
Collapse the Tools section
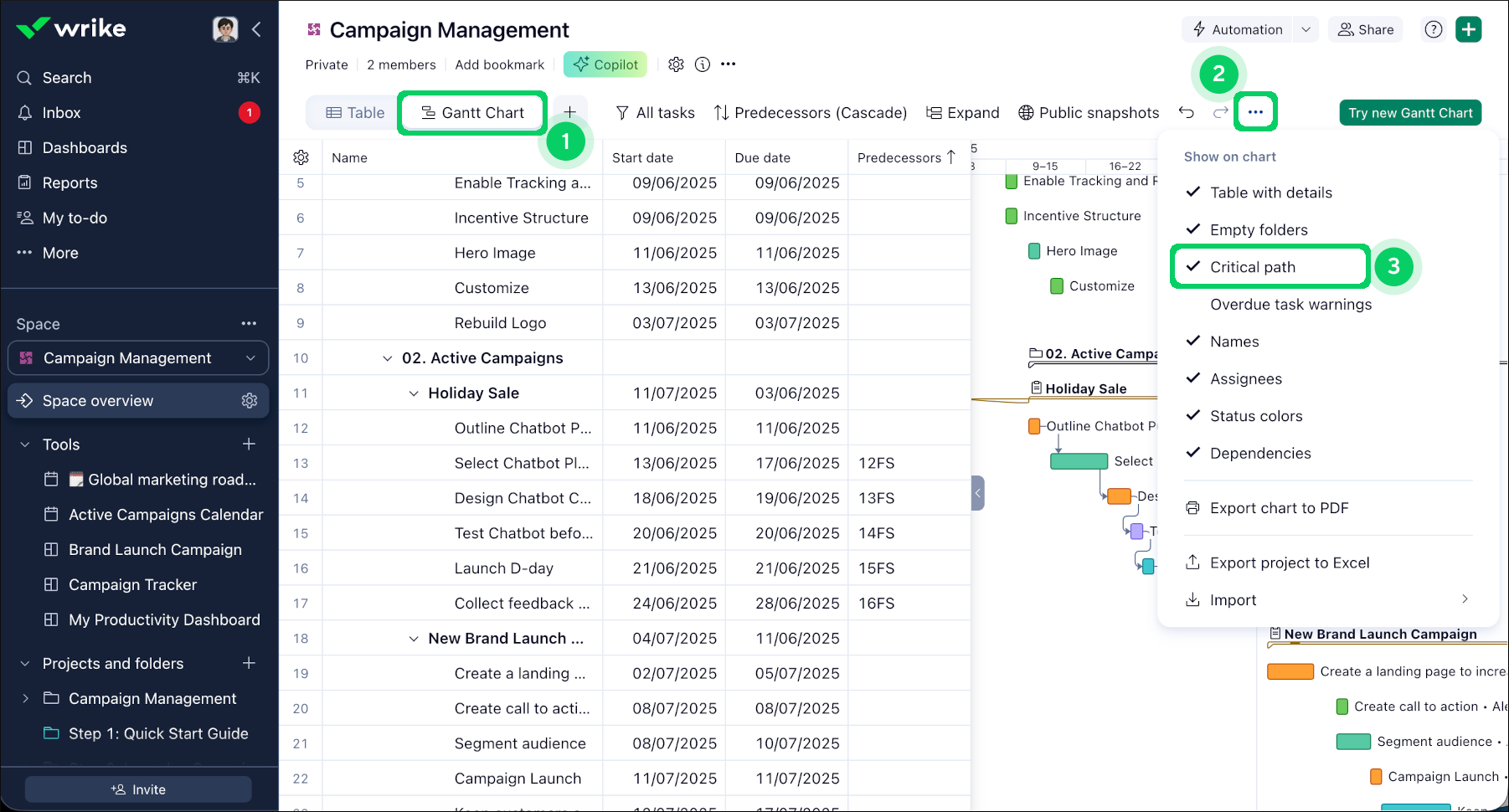point(25,445)
